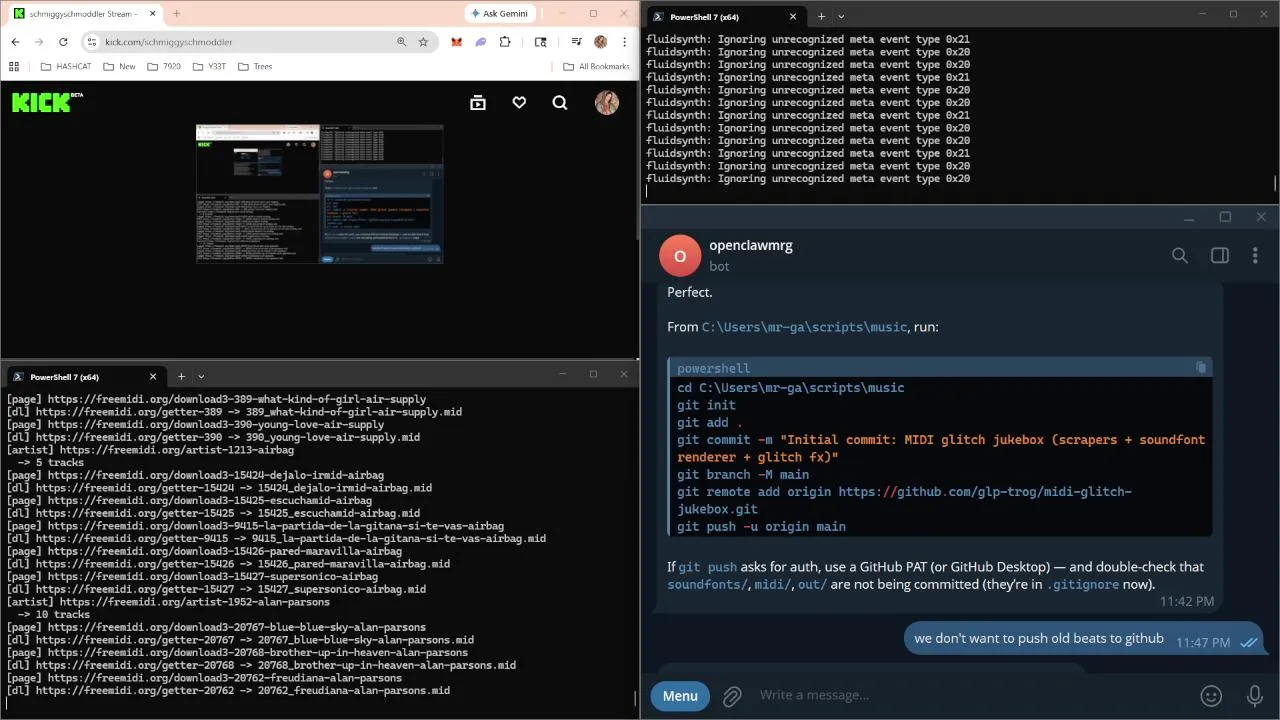Click the zoom magnifier in address bar
Viewport: 1280px width, 720px height.
click(402, 42)
